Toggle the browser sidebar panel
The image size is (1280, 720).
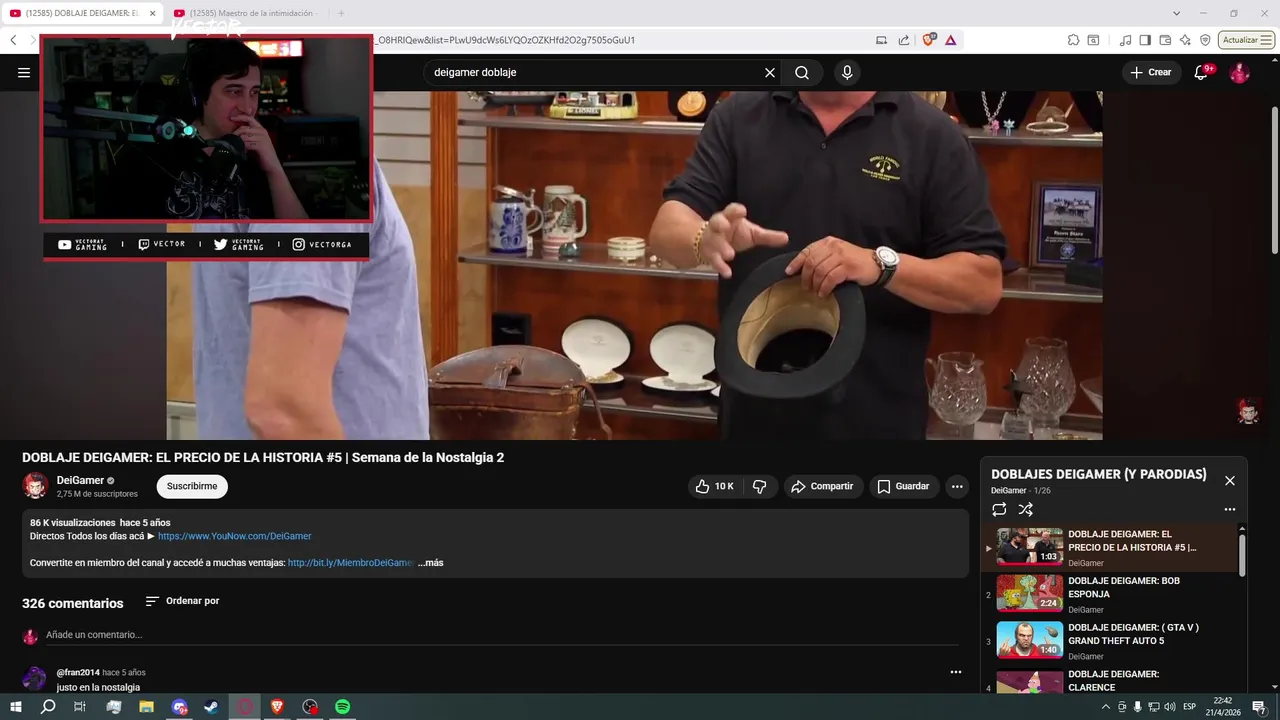coord(1145,40)
